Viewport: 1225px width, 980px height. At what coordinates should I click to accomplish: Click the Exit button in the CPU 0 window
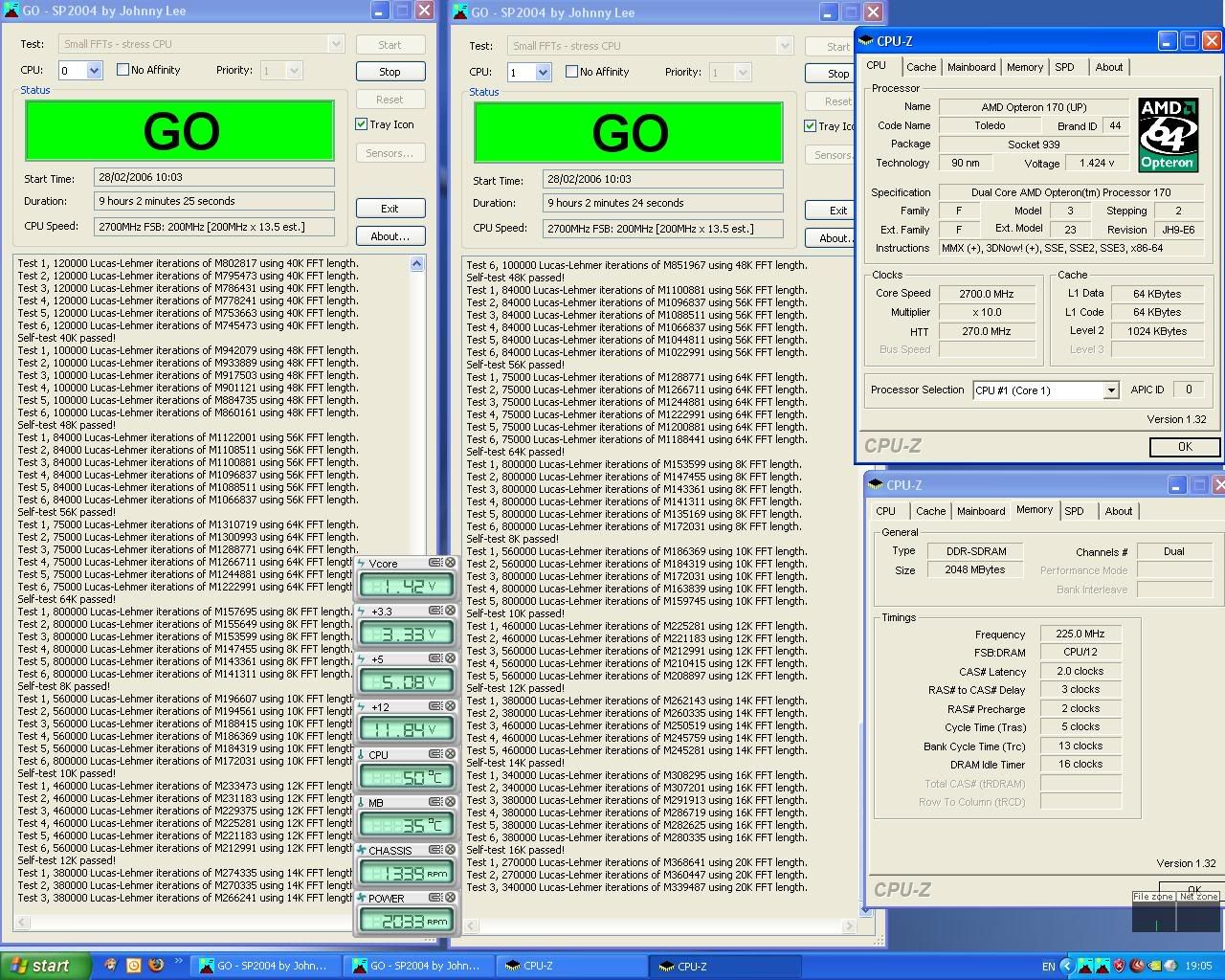390,208
